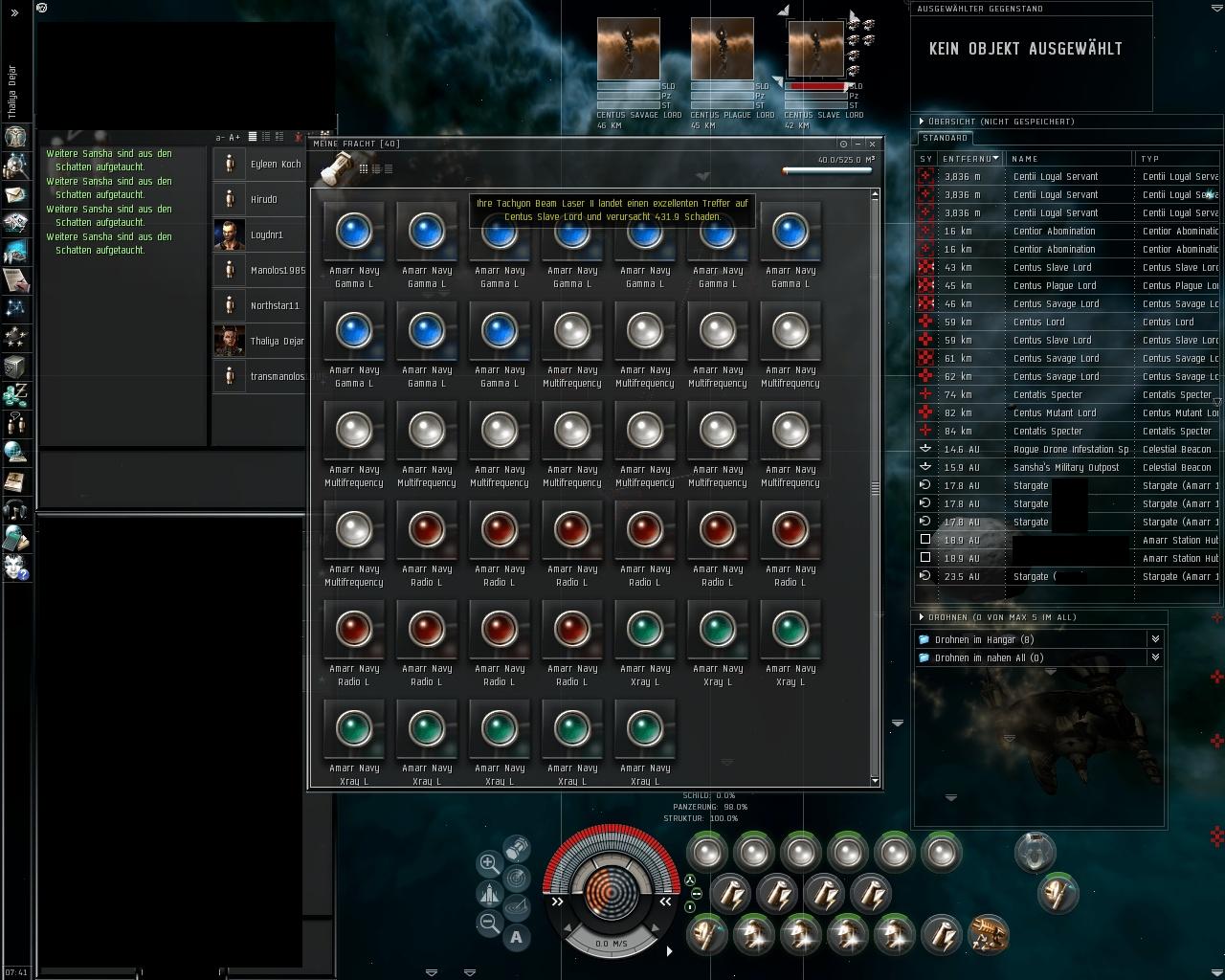The image size is (1225, 980).
Task: Select the Standard overview tab
Action: [945, 138]
